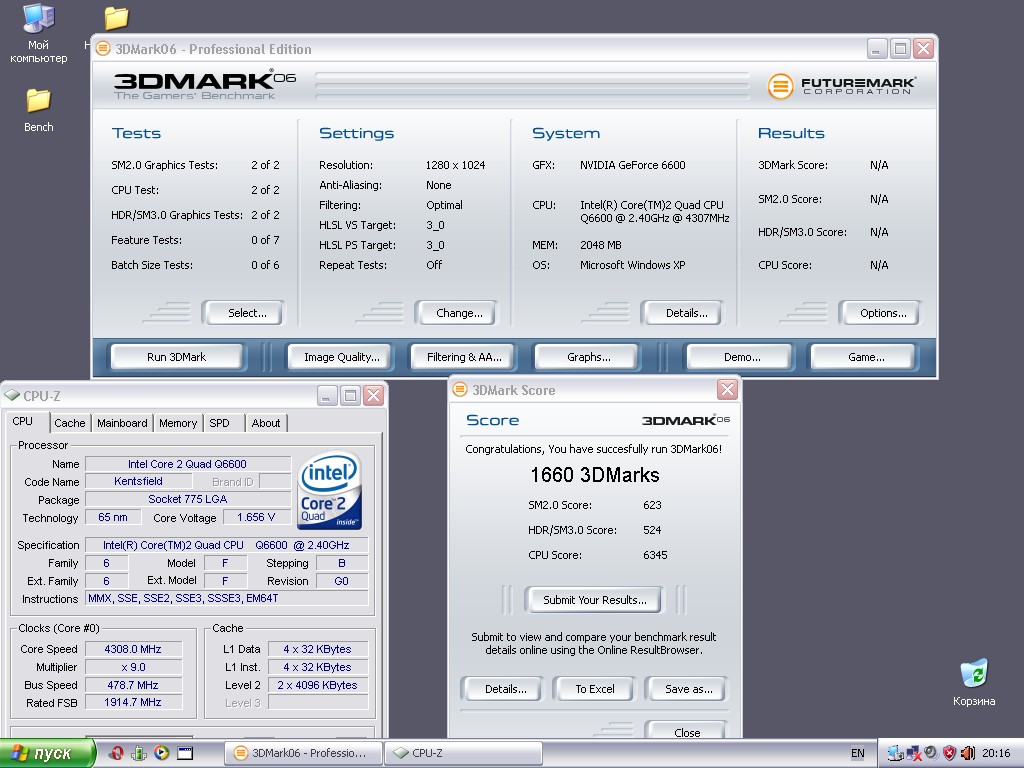Click the Bus Speed value 478.7 MHz
Screen dimensions: 1024x768
[133, 685]
